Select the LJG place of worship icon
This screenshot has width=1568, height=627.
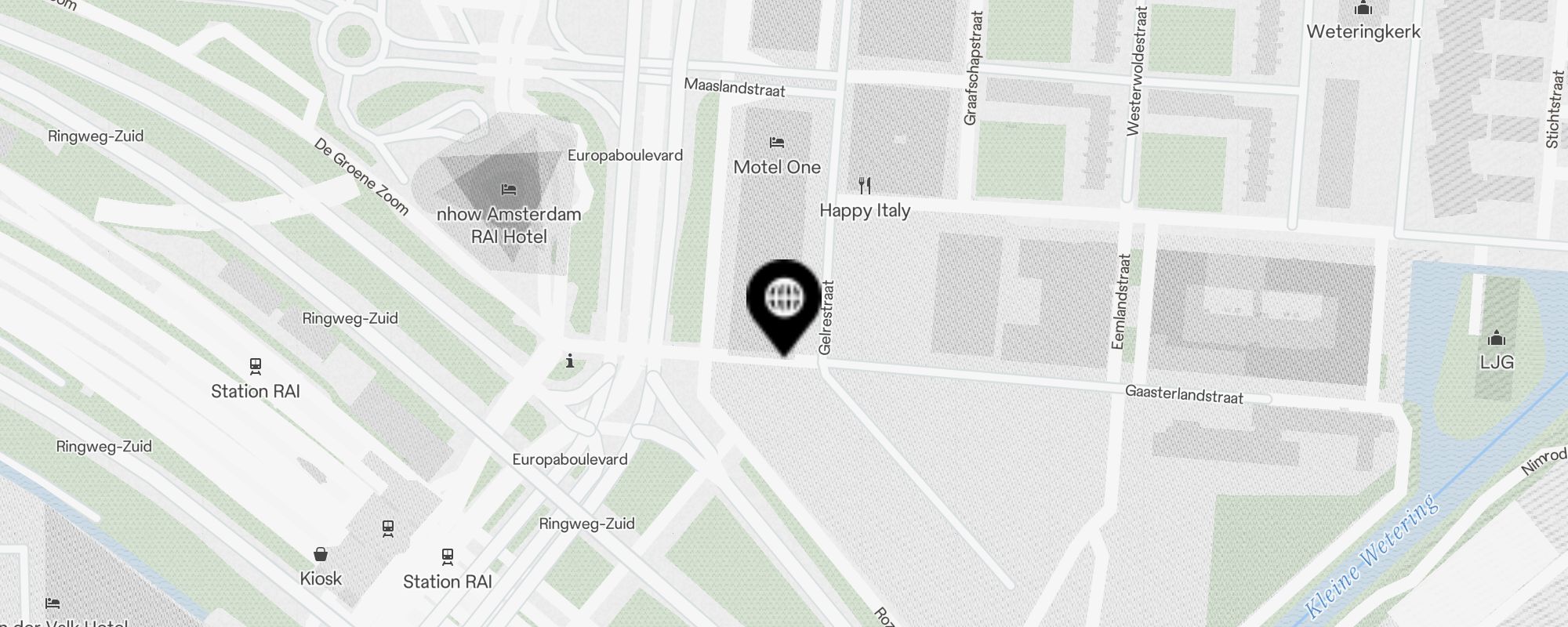[1497, 338]
